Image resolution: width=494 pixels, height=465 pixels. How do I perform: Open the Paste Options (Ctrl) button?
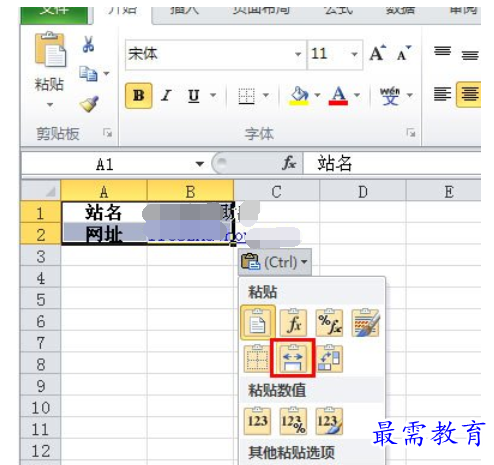[x=275, y=262]
